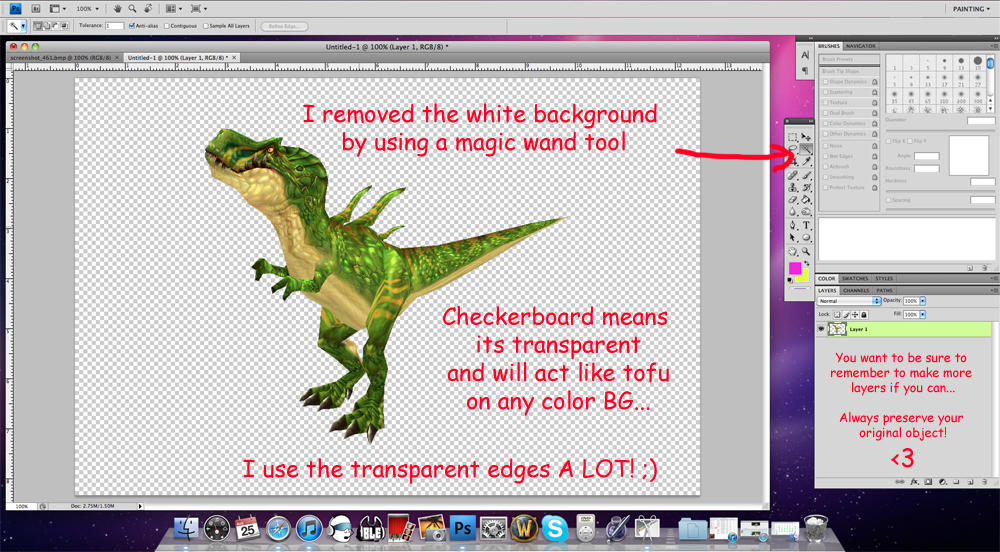Enable Airbrush checkbox

tap(826, 166)
